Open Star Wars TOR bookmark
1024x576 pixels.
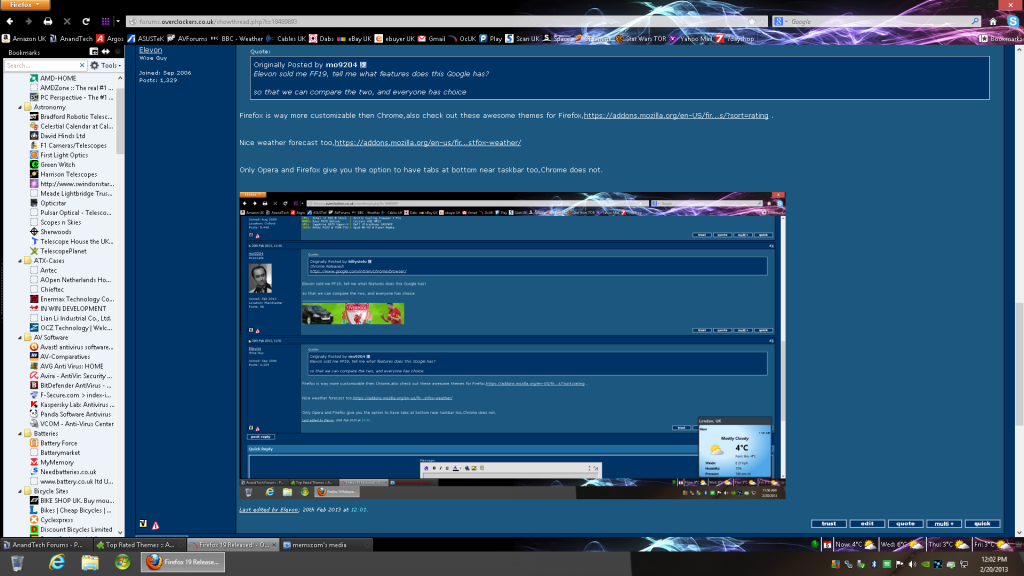pos(641,39)
